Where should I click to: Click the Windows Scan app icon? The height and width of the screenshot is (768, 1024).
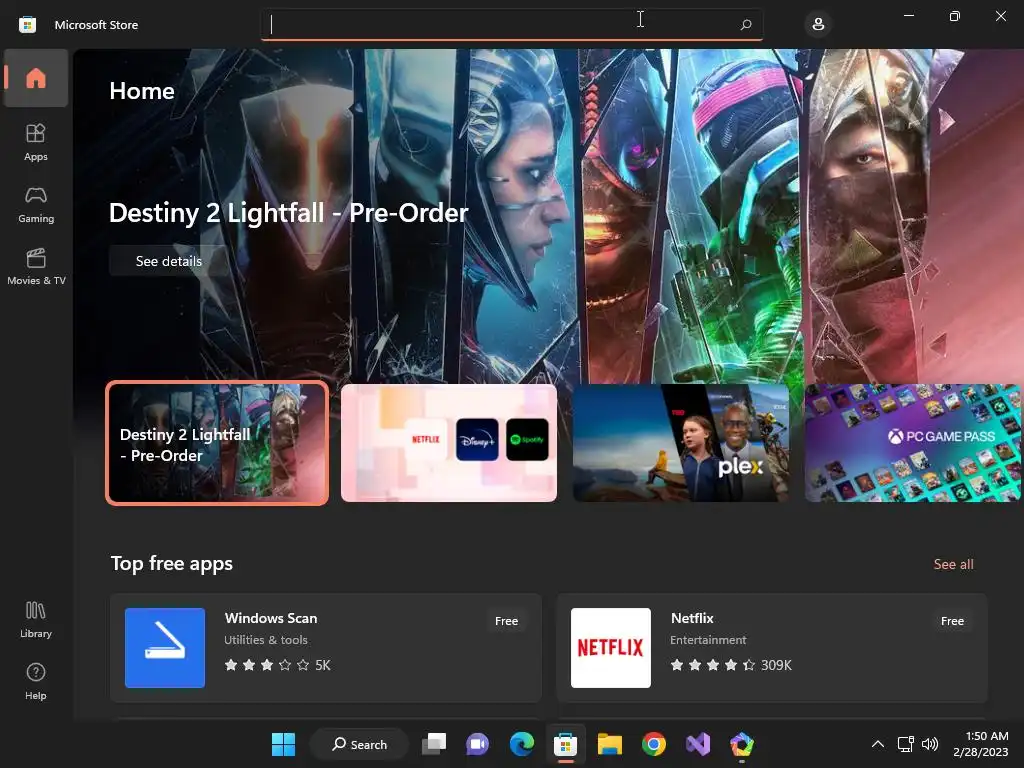pos(165,648)
